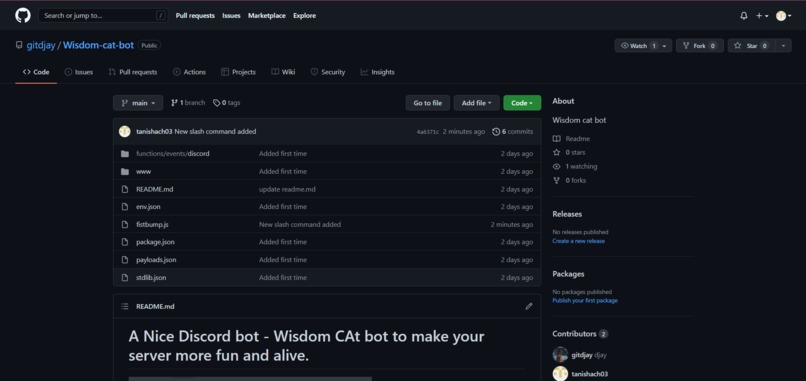Screen dimensions: 806x381
Task: Open the README outline list icon
Action: point(124,306)
